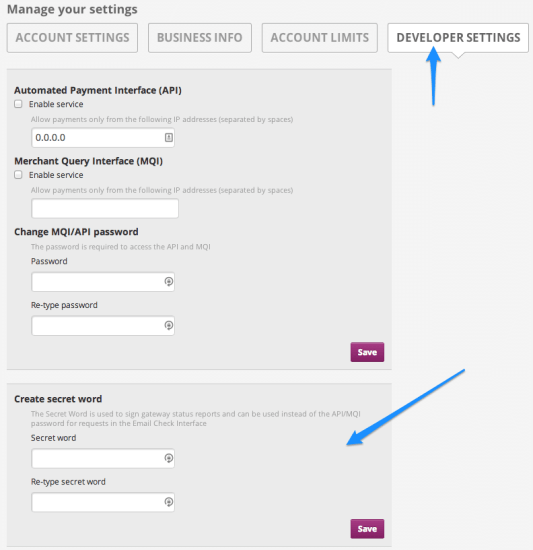Click the MQI allowed IP addresses field
This screenshot has height=550, width=533.
(x=105, y=208)
